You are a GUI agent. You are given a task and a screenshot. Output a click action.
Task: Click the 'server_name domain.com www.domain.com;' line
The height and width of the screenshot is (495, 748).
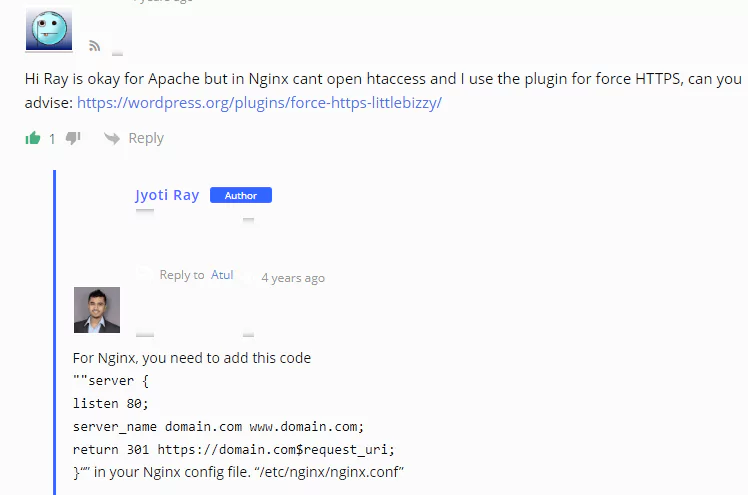point(218,426)
